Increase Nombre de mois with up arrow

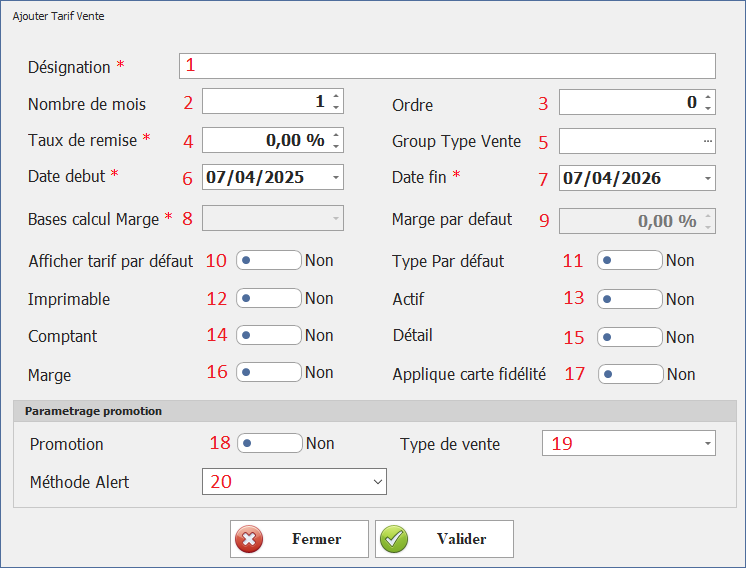(336, 97)
